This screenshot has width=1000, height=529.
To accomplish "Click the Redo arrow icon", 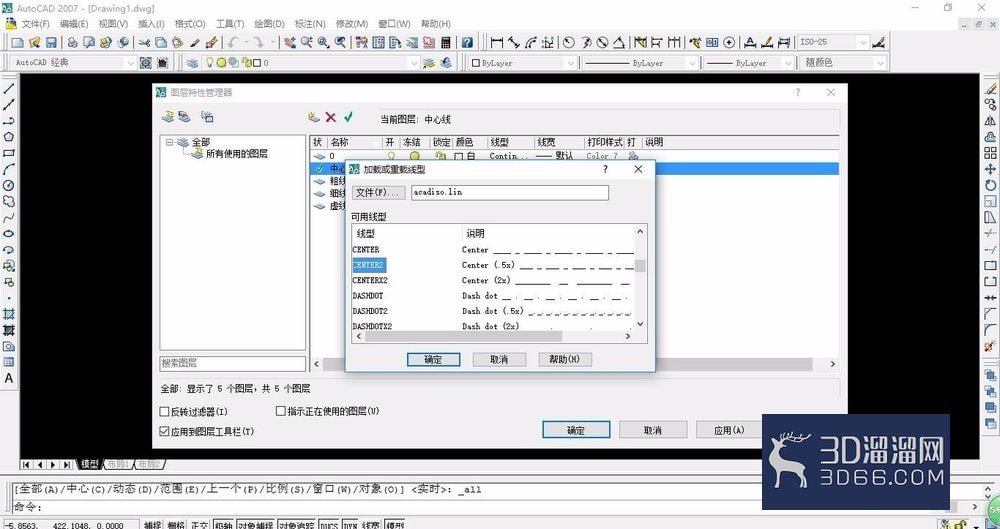I will tap(258, 43).
